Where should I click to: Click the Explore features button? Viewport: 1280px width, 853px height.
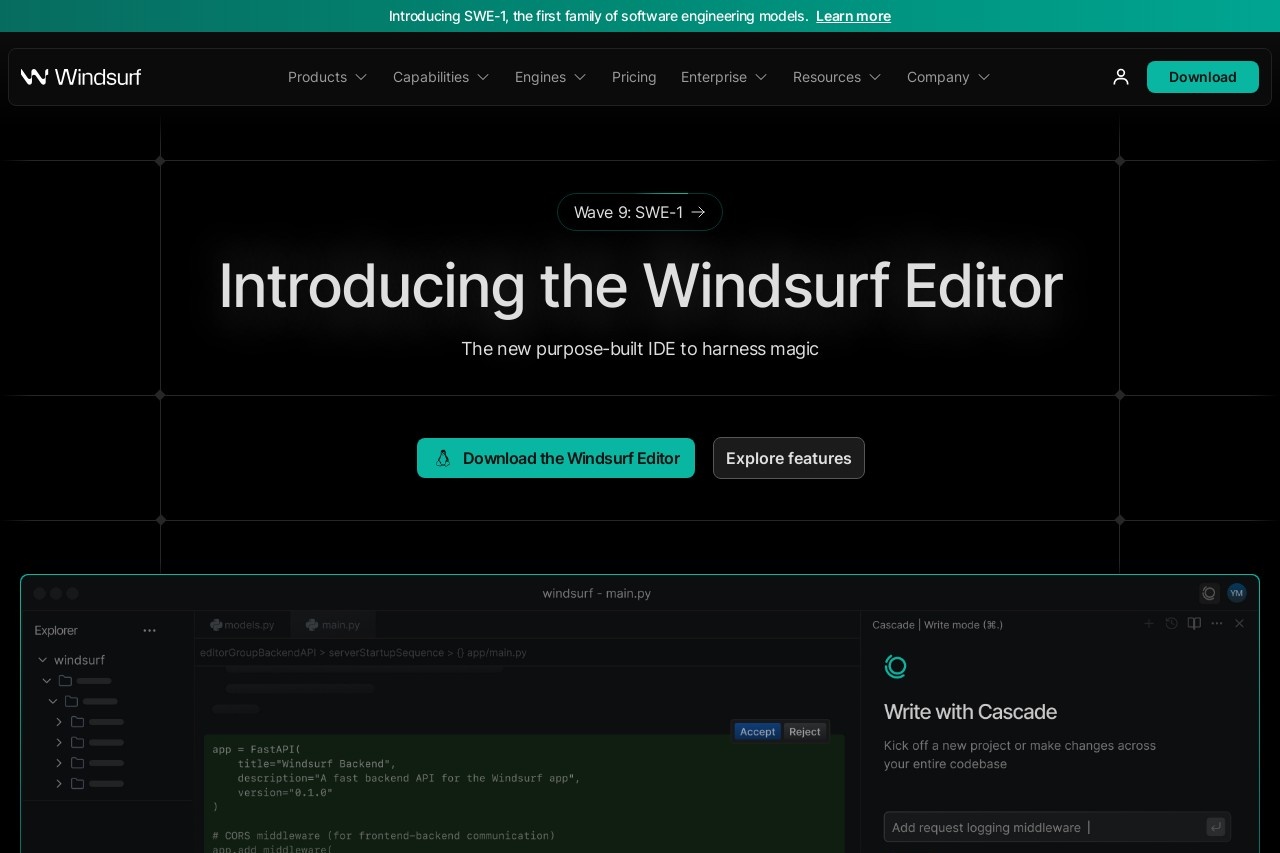click(x=788, y=458)
